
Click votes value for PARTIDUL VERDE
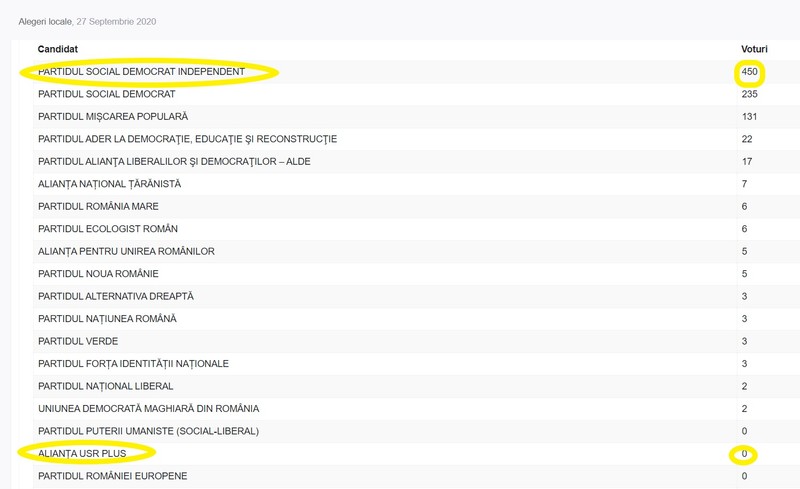744,341
